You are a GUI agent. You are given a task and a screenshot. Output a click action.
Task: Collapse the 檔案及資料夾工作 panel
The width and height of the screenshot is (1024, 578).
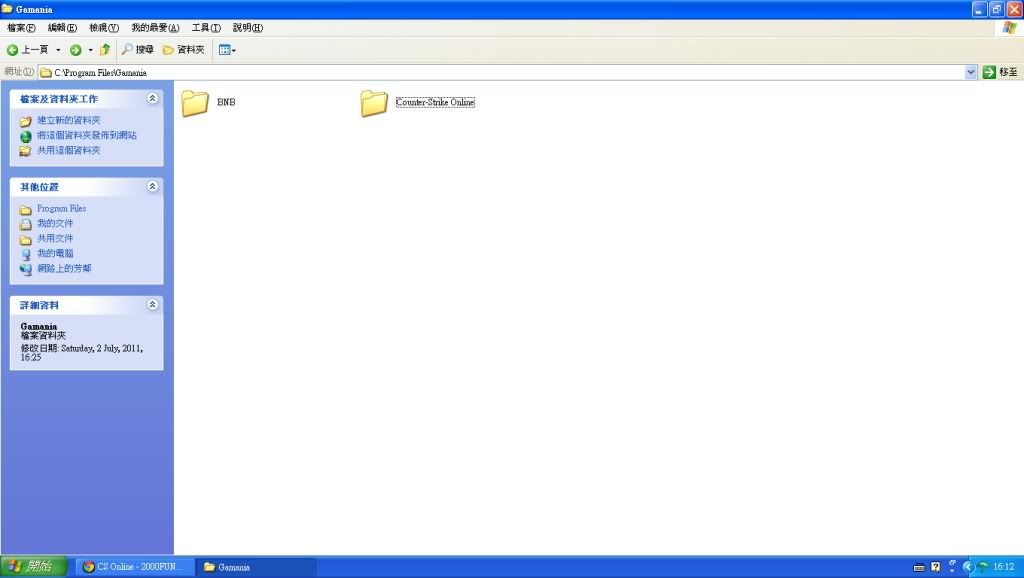click(152, 98)
